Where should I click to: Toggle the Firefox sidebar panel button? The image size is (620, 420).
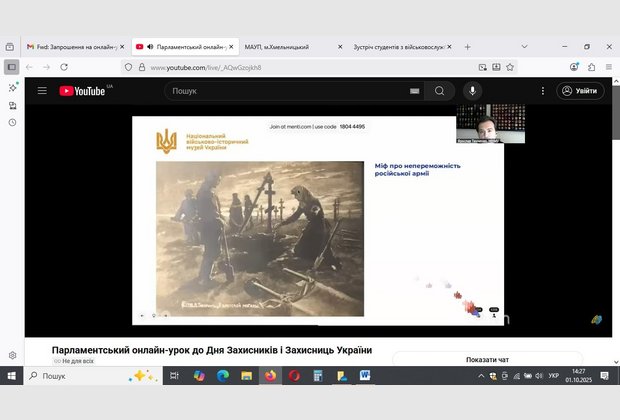click(12, 67)
